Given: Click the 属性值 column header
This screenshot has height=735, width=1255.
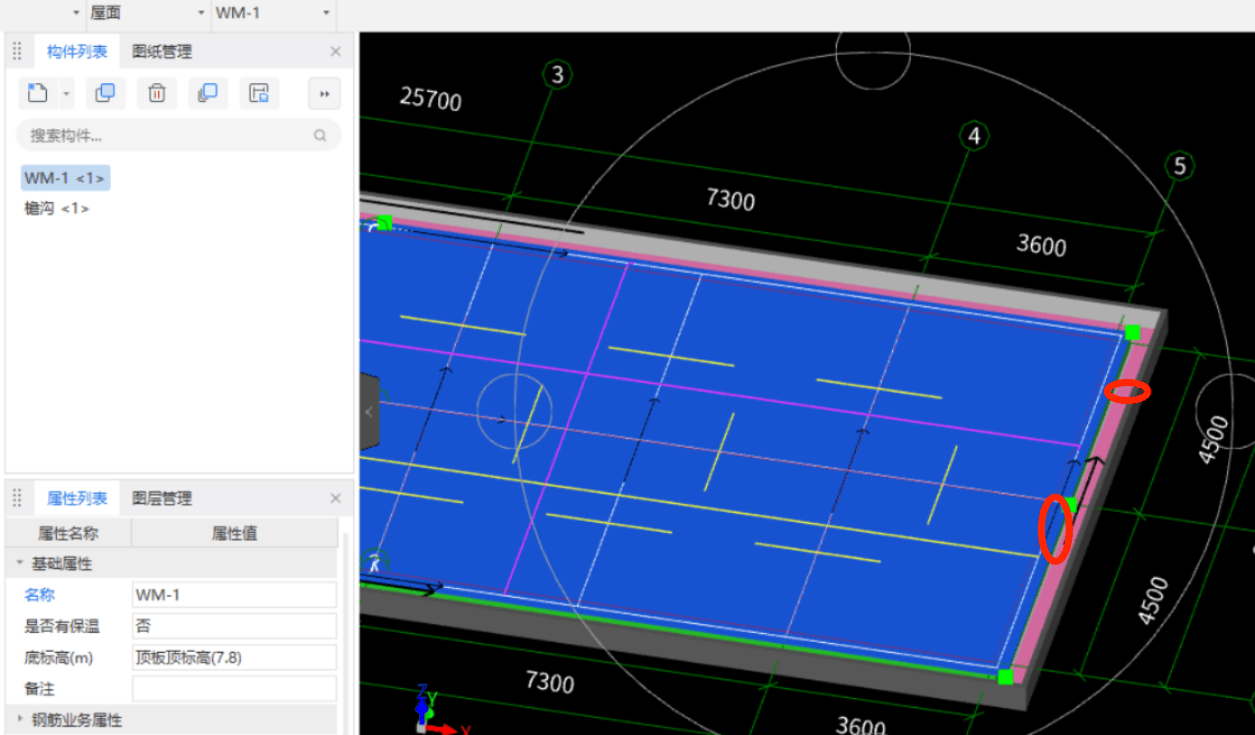Looking at the screenshot, I should coord(234,533).
